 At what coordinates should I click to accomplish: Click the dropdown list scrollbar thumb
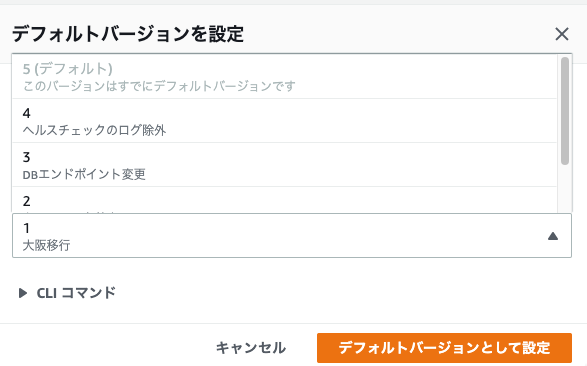point(565,111)
